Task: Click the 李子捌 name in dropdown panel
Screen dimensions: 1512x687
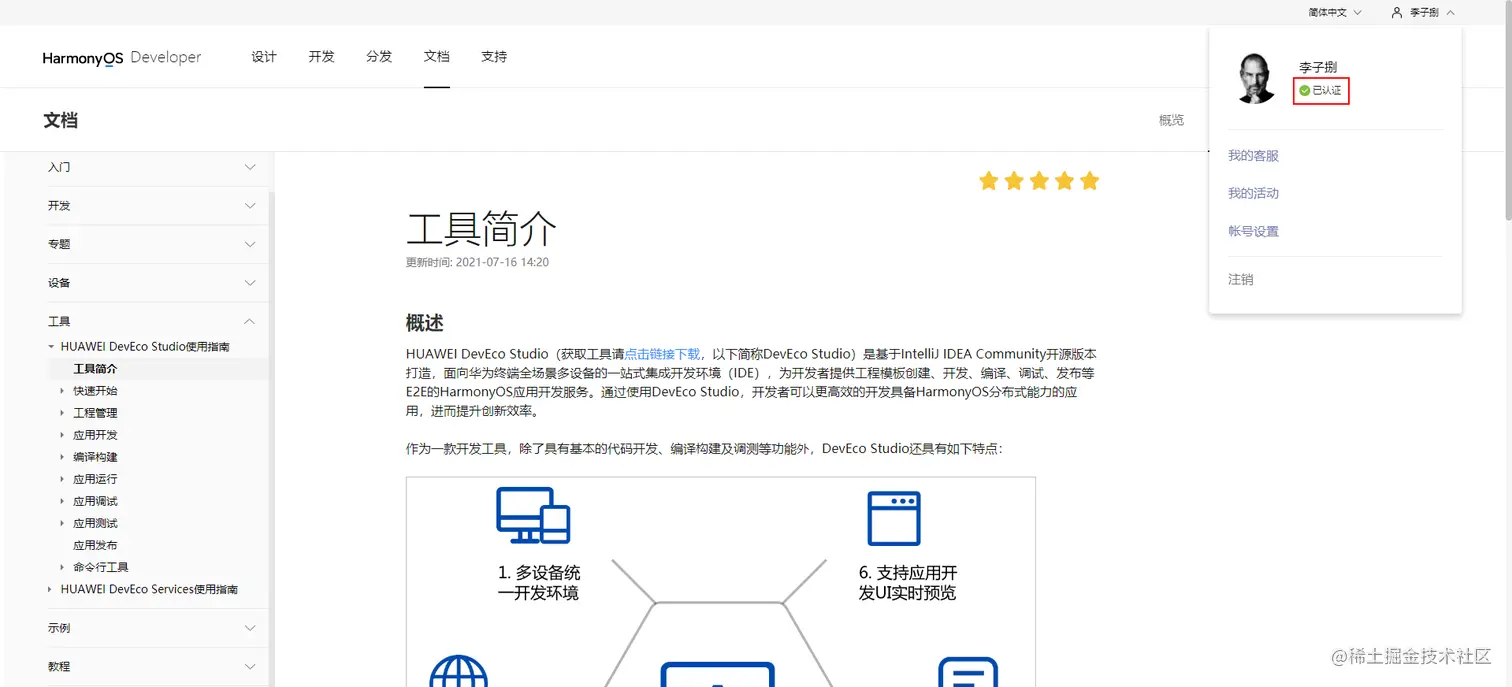Action: tap(1318, 67)
